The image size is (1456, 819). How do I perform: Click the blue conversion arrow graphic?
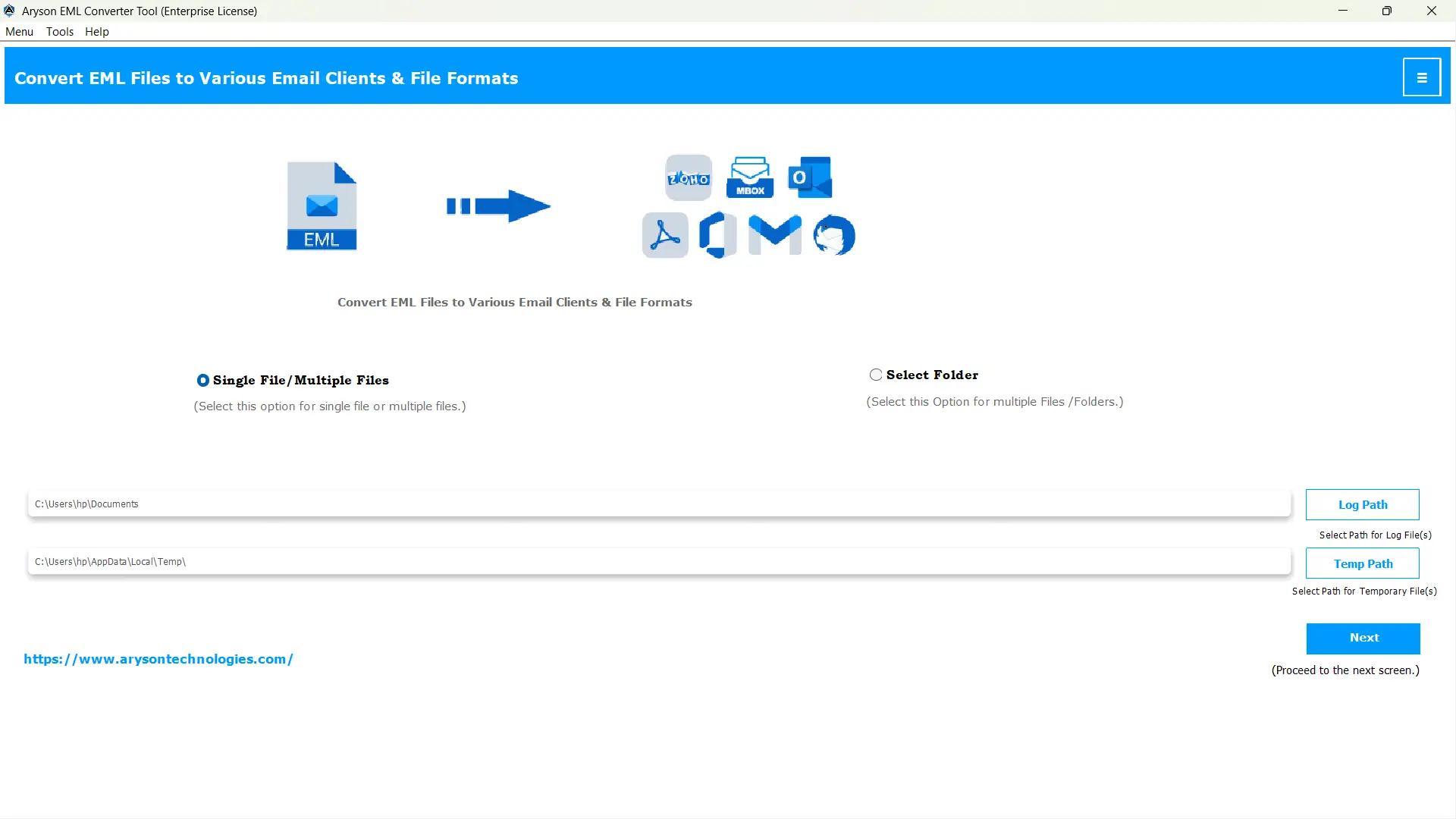(498, 205)
